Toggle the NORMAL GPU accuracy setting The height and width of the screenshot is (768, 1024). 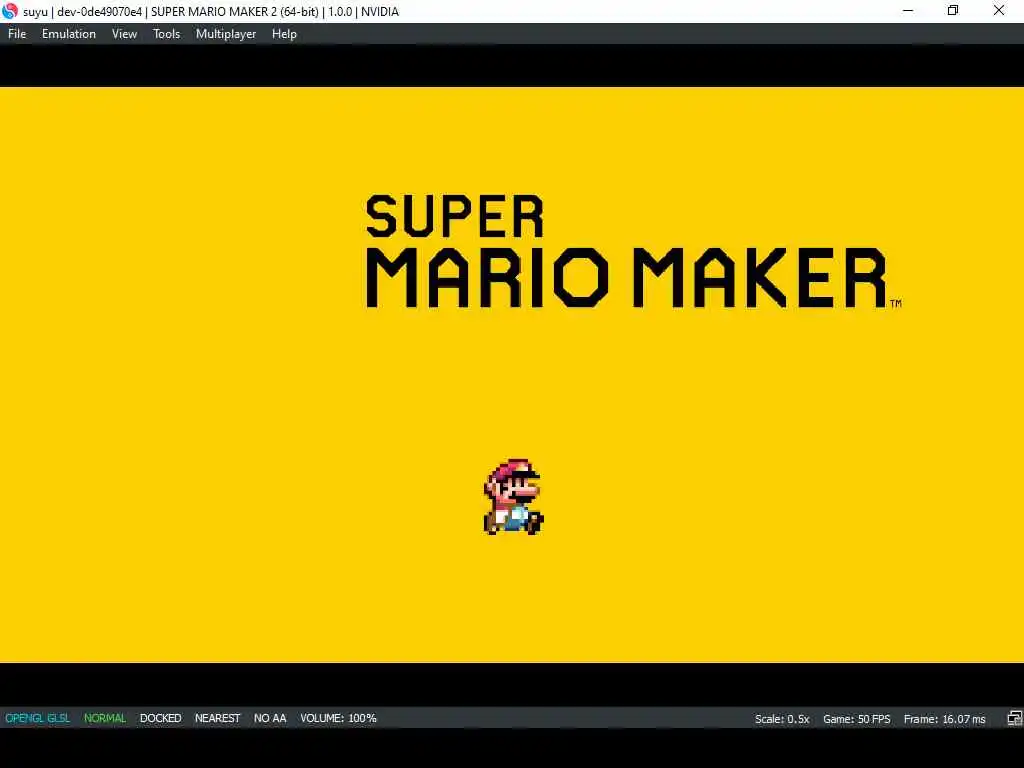click(x=104, y=718)
